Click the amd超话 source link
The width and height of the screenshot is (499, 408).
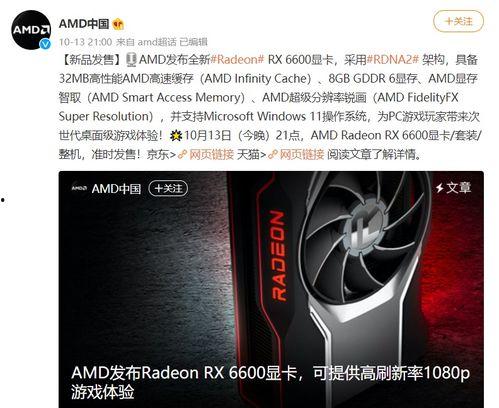[x=157, y=42]
